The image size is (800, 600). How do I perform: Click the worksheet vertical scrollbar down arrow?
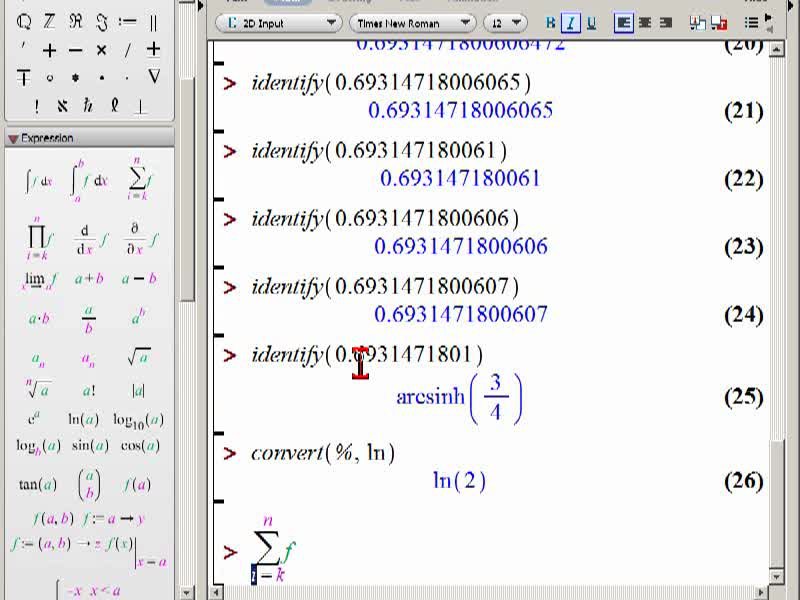(777, 577)
